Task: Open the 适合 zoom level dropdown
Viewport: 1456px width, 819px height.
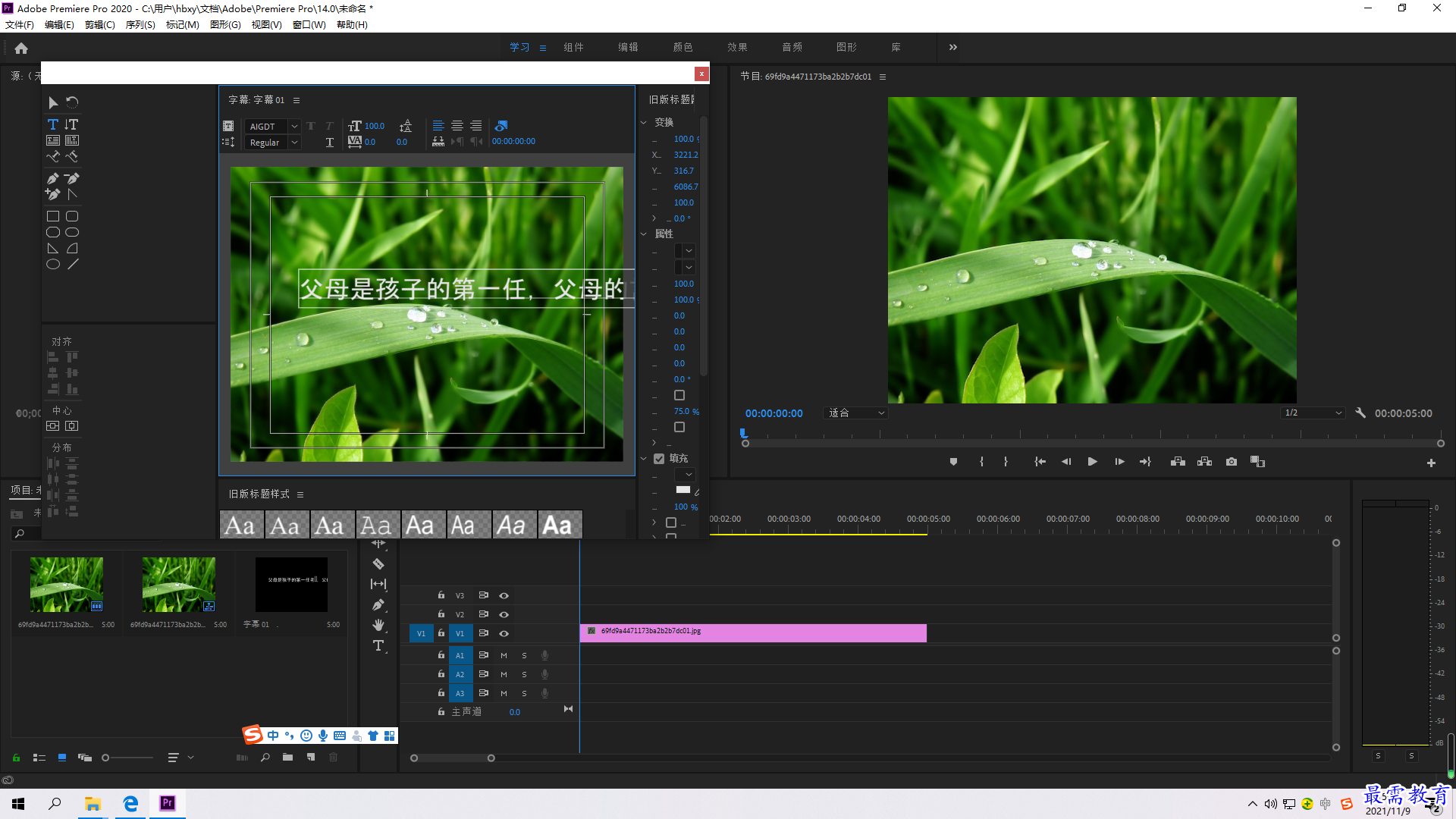Action: pos(855,413)
